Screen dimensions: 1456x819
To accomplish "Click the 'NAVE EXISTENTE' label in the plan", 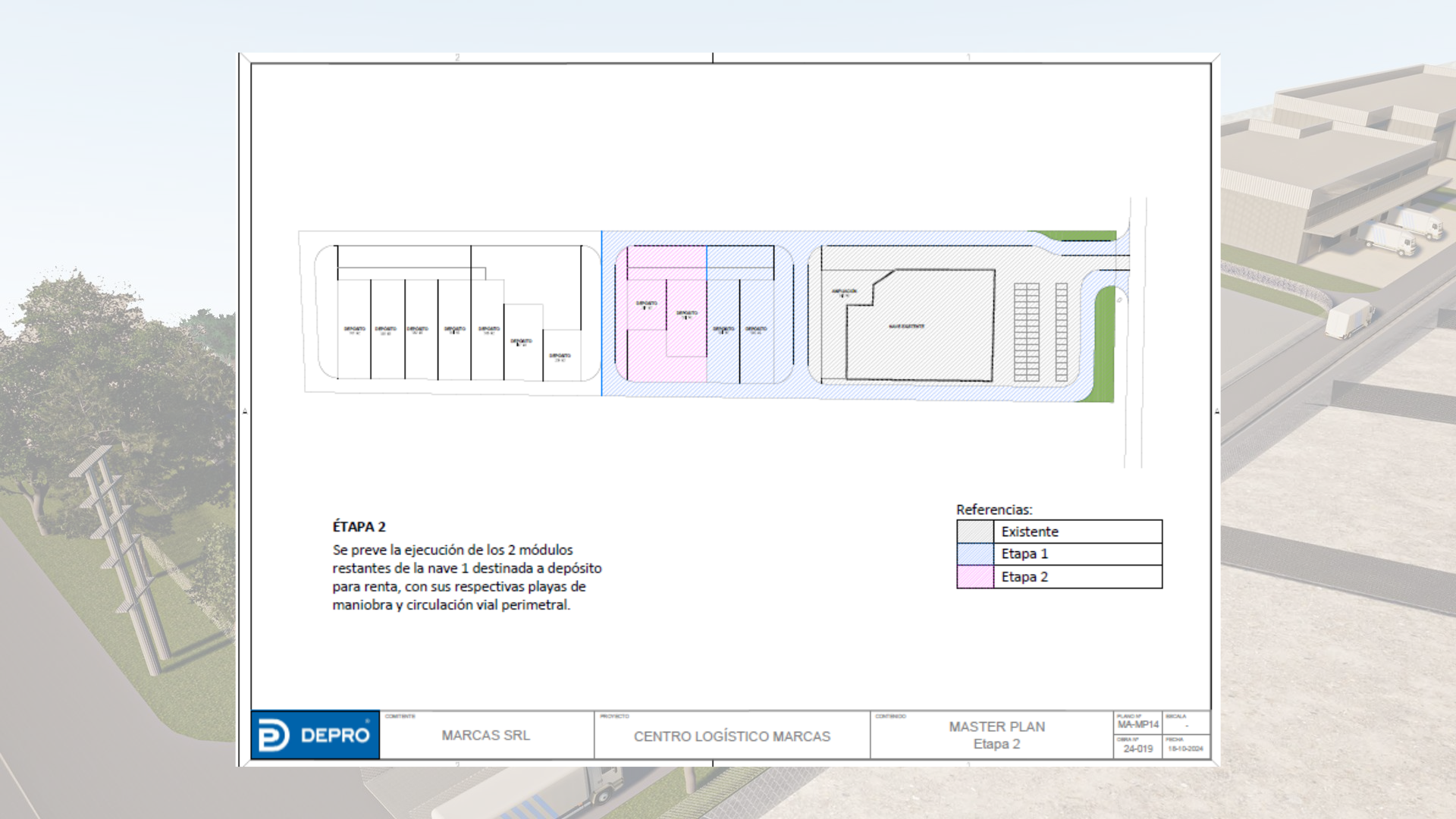I will click(906, 326).
